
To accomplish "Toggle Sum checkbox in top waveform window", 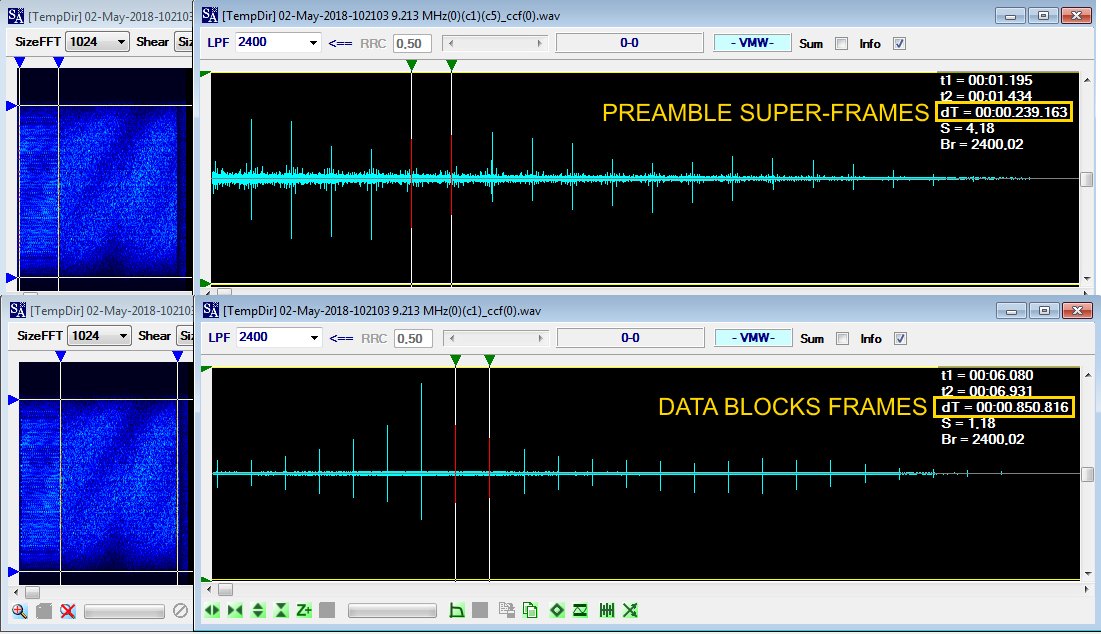I will (841, 44).
